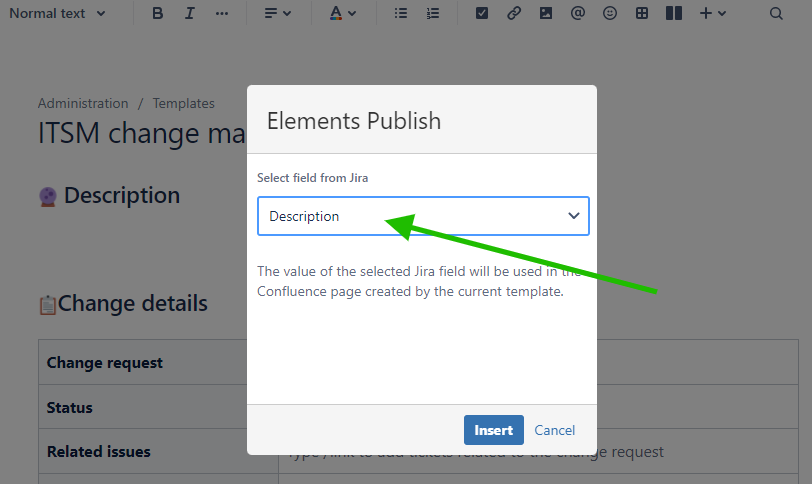Viewport: 812px width, 484px height.
Task: Open the emoji picker
Action: [609, 14]
